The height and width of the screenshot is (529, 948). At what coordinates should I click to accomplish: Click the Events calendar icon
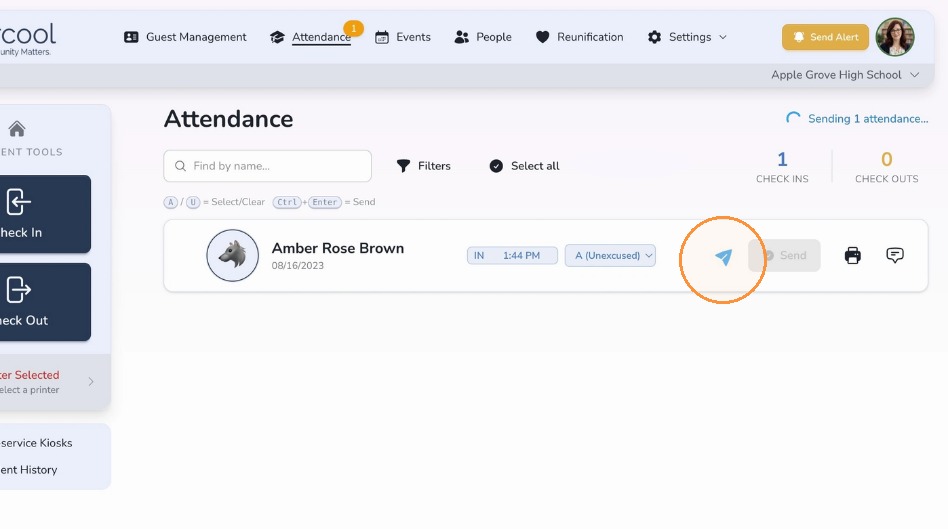(382, 37)
